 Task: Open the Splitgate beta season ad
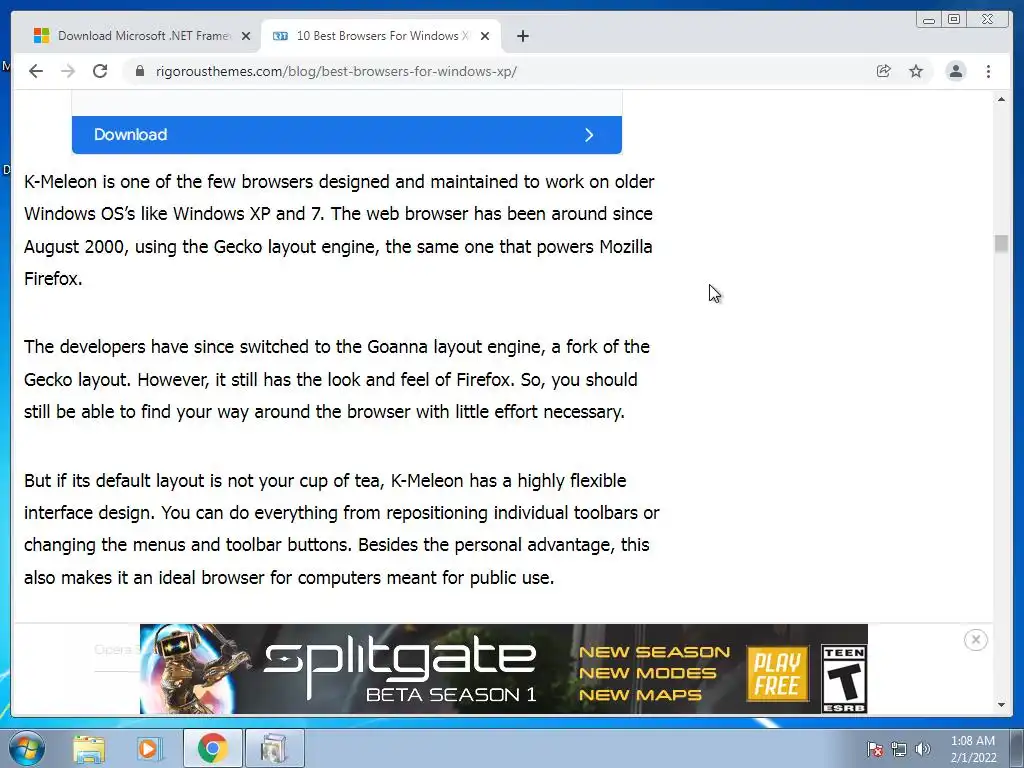(504, 669)
